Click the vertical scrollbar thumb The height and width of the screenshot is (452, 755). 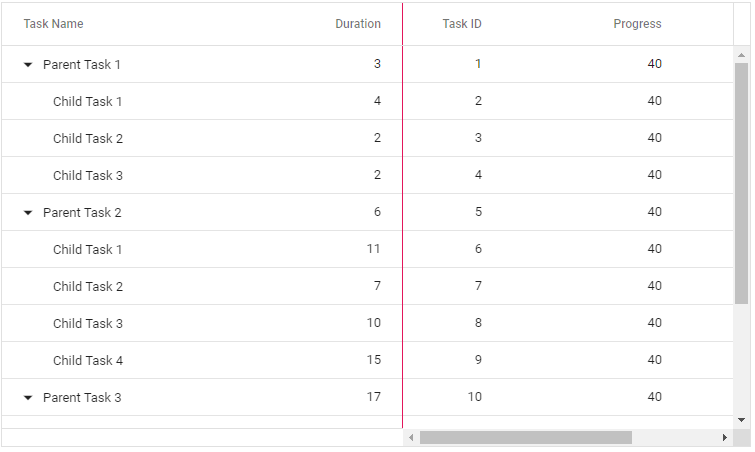tap(742, 183)
